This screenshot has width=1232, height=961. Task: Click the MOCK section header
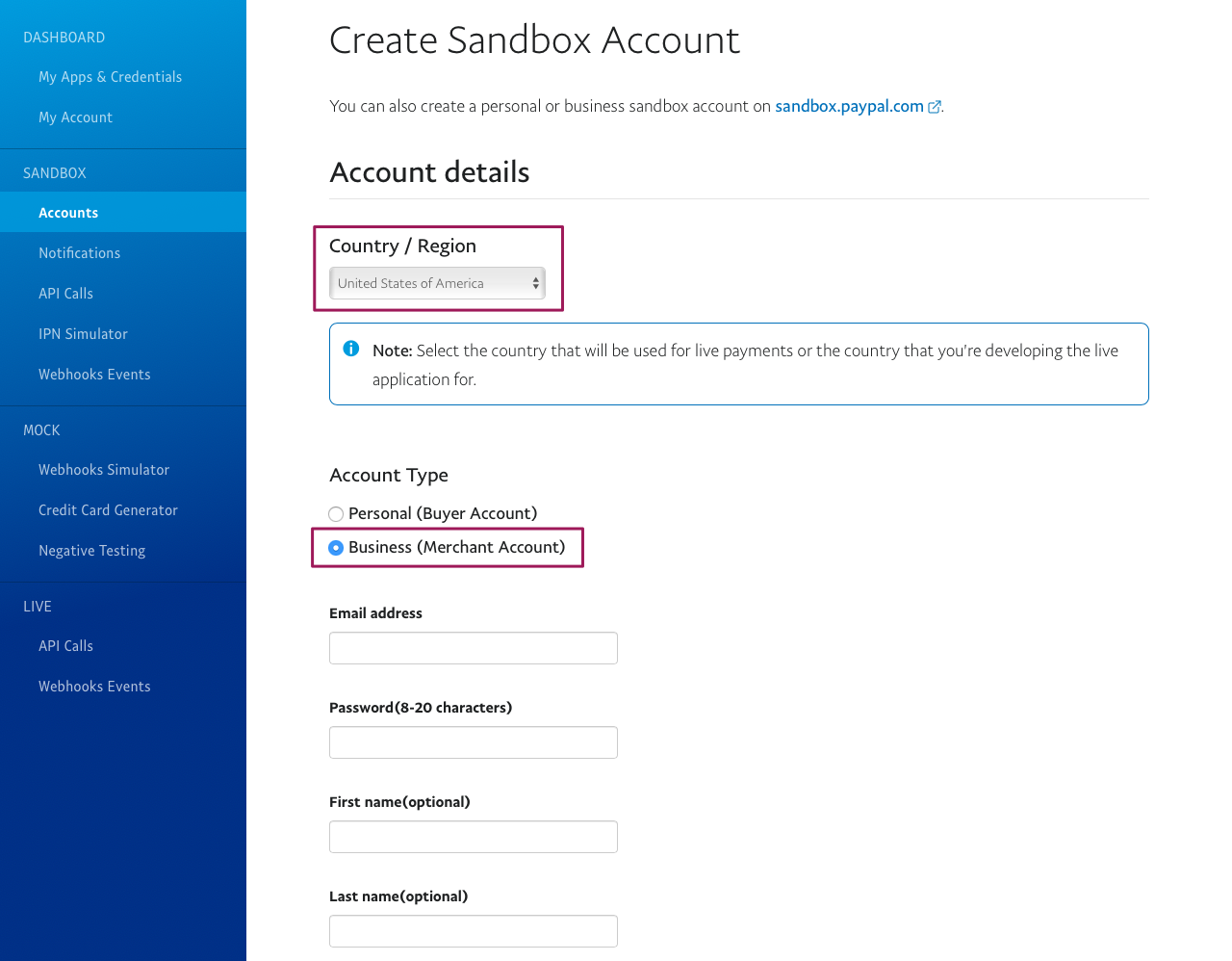click(x=41, y=430)
